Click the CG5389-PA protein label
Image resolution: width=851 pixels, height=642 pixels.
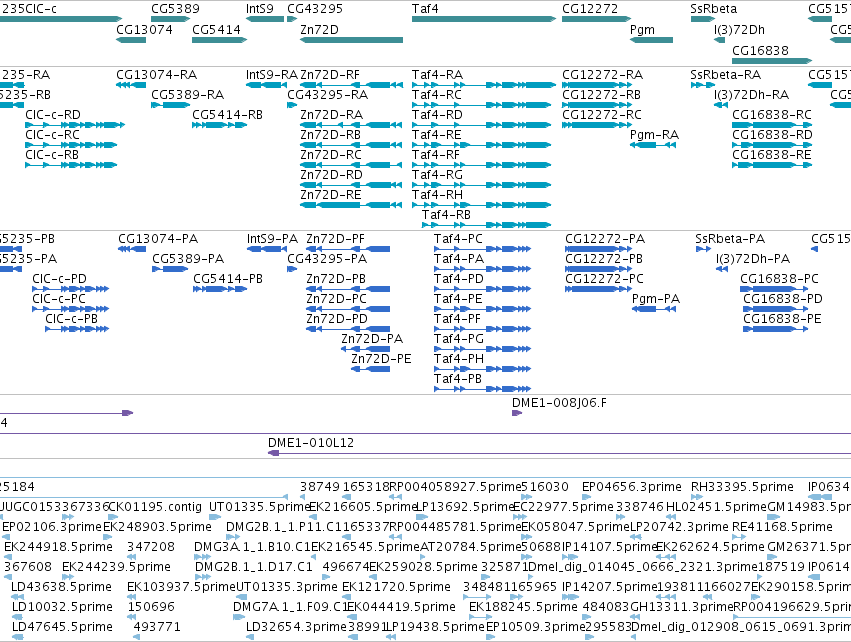coord(188,258)
